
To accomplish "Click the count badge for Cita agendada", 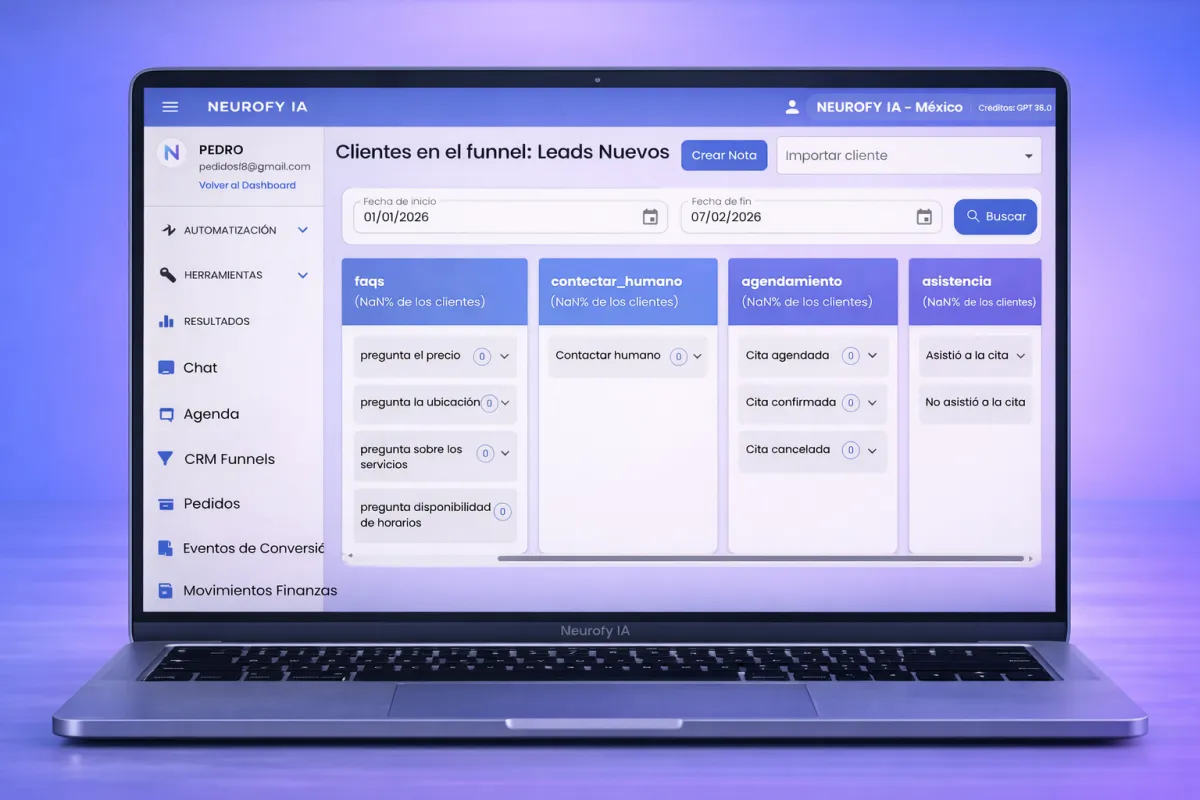I will (x=851, y=356).
